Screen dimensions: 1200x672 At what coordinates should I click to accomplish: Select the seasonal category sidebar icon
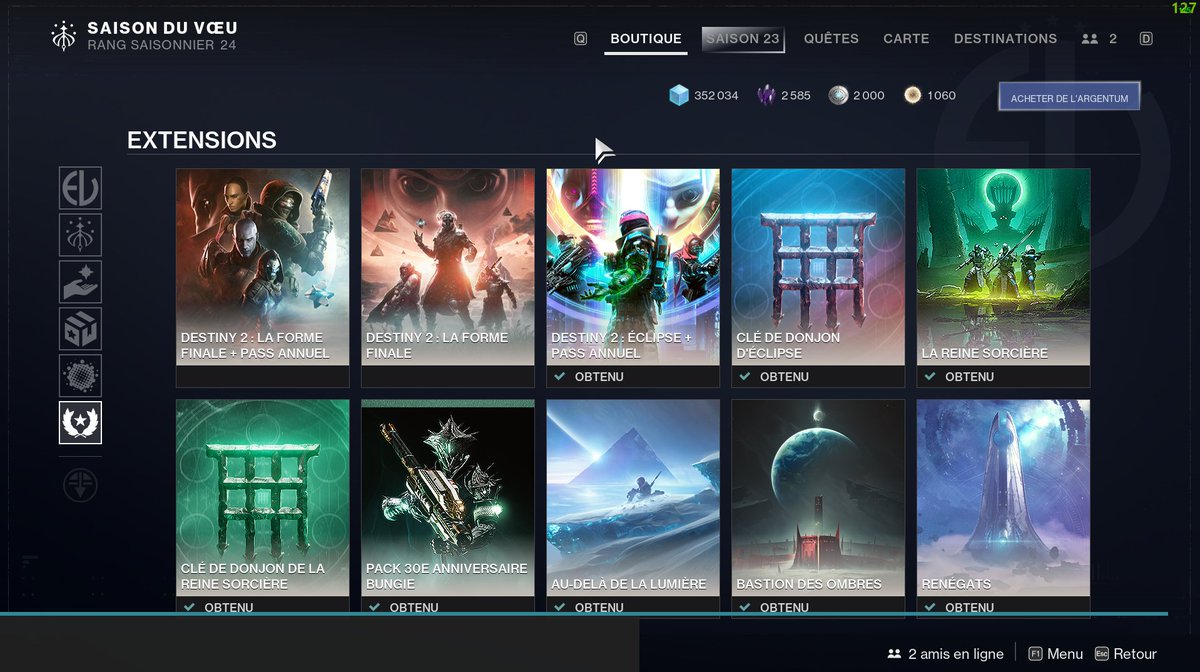(x=80, y=235)
